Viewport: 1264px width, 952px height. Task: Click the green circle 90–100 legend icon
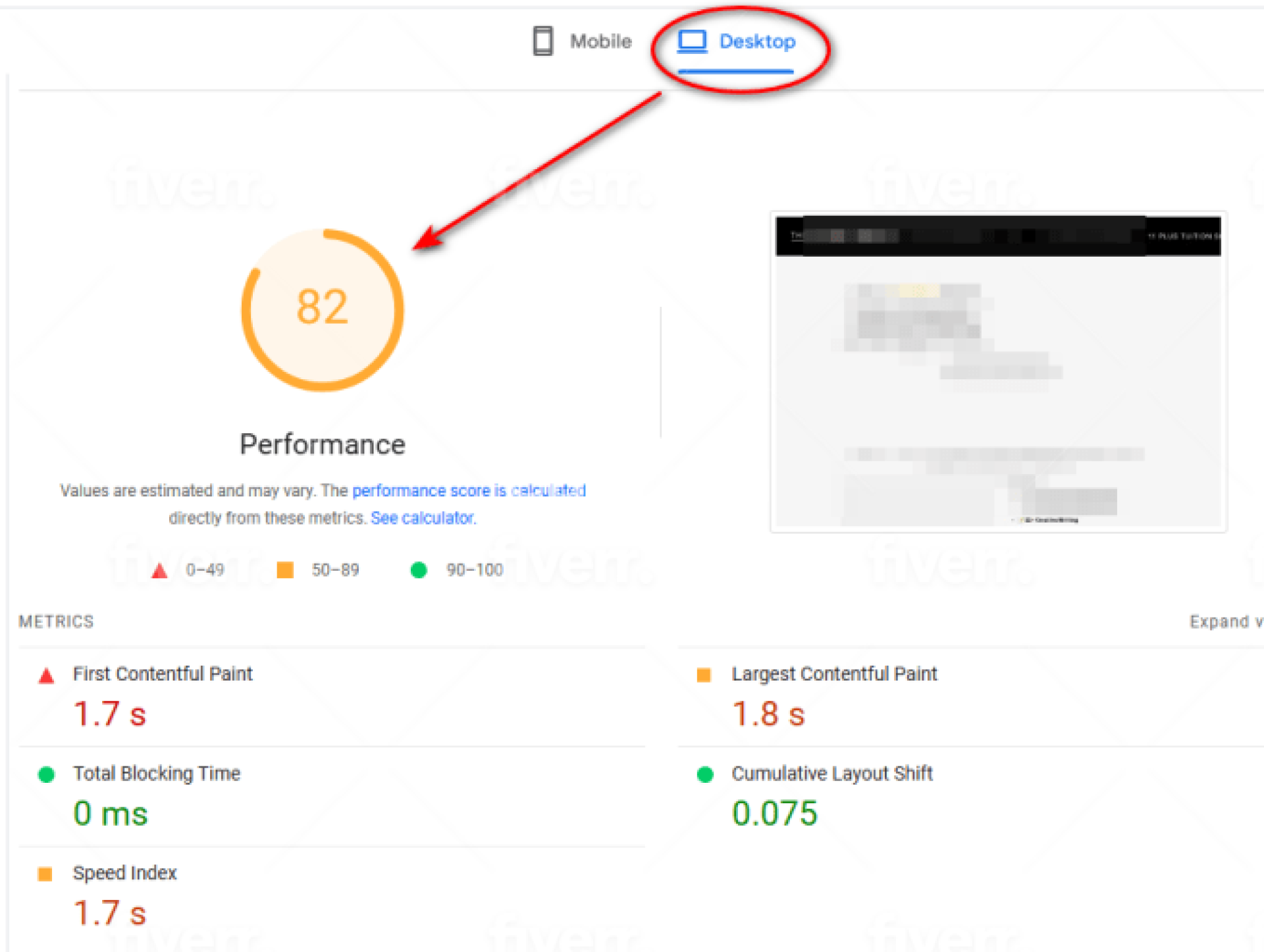click(x=419, y=569)
